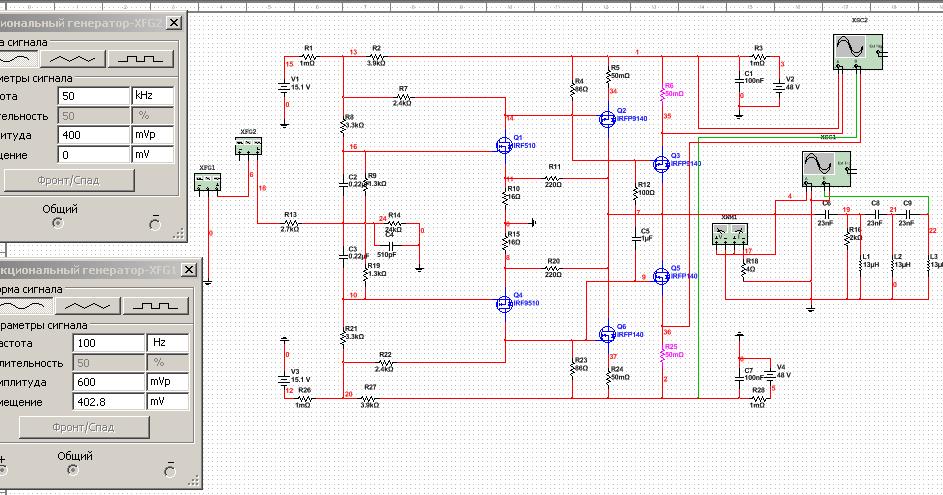Close the XFG1 generator window
943x495 pixels.
188,269
